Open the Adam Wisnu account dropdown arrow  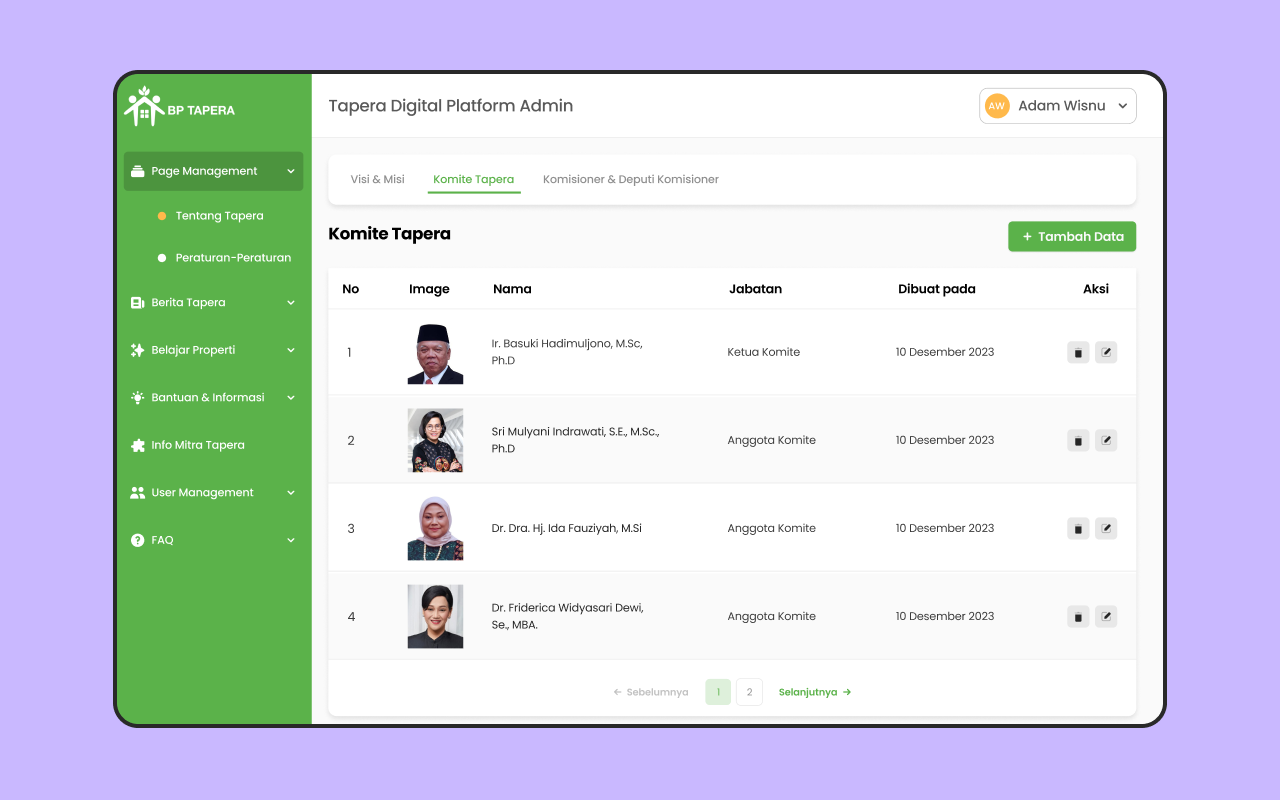1122,106
